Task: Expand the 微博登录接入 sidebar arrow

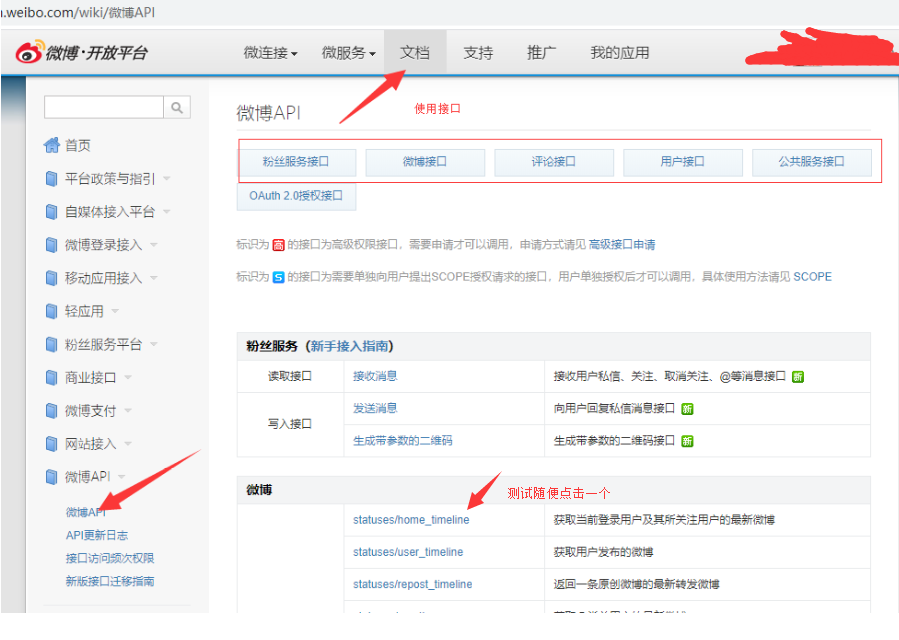Action: pyautogui.click(x=154, y=245)
